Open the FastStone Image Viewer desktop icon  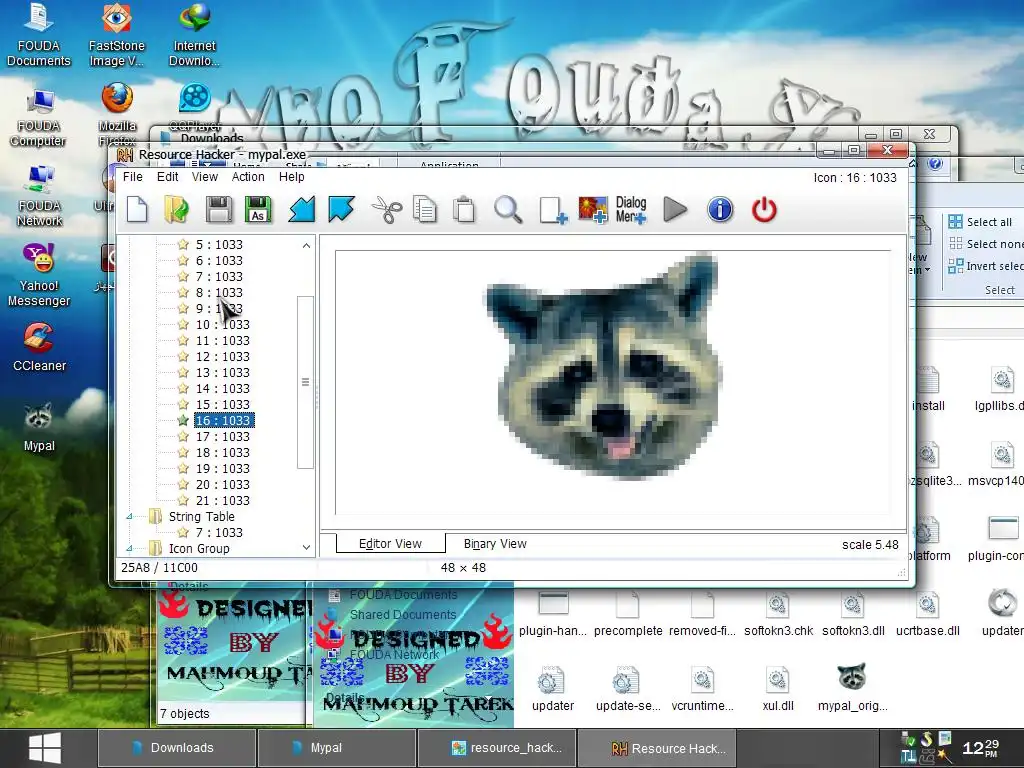(117, 35)
